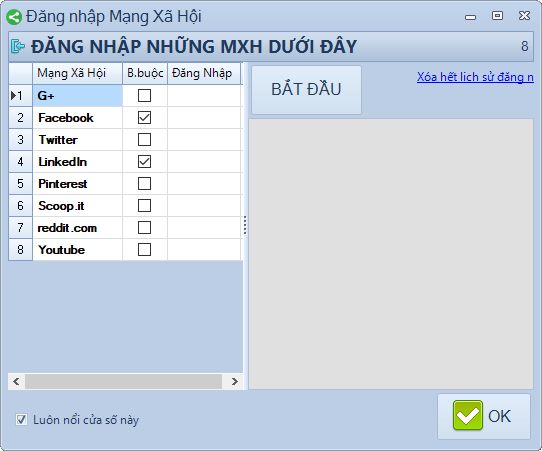
Task: Click 'Xóa hết lịch sử đăng n' link
Action: [475, 77]
